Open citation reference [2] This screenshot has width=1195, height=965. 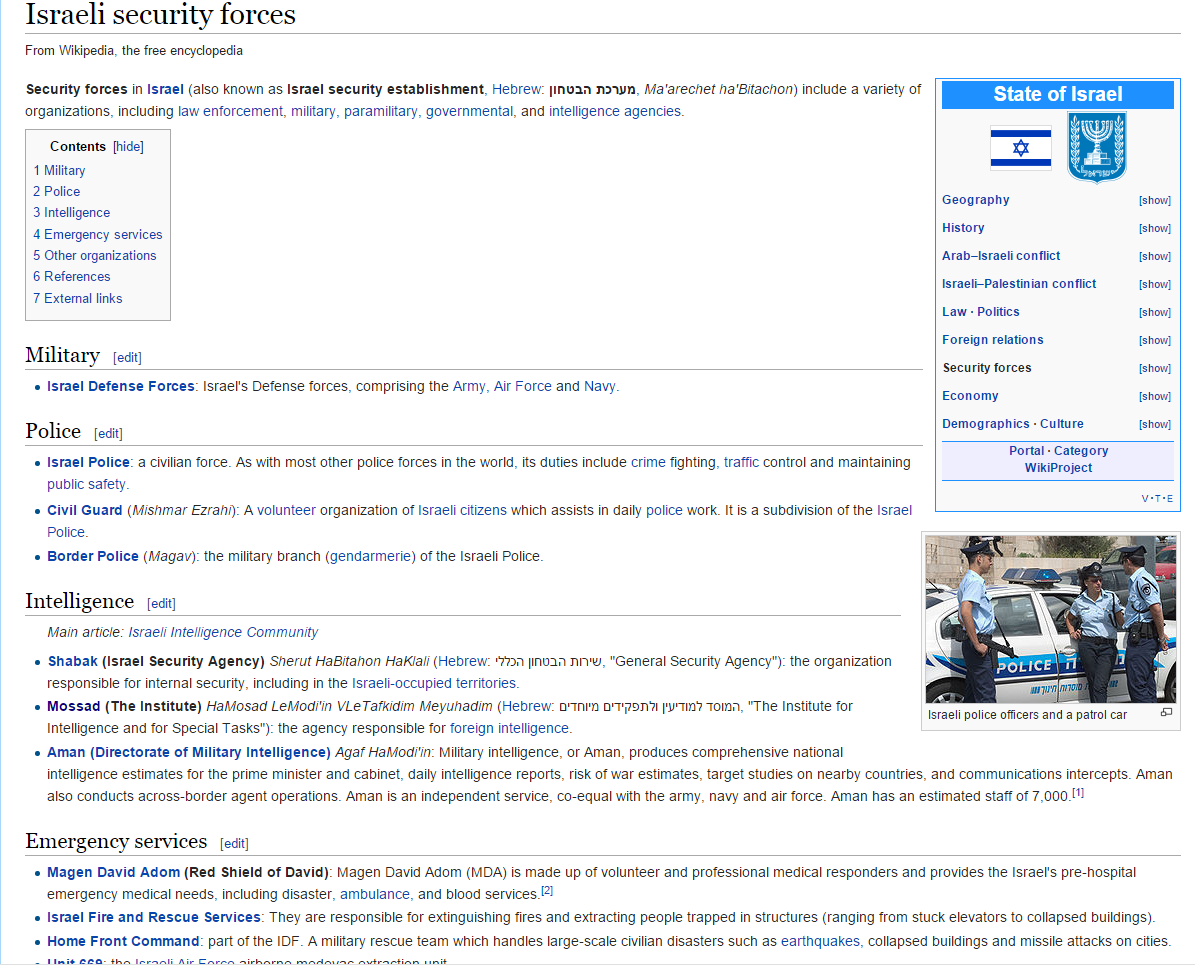[x=547, y=890]
